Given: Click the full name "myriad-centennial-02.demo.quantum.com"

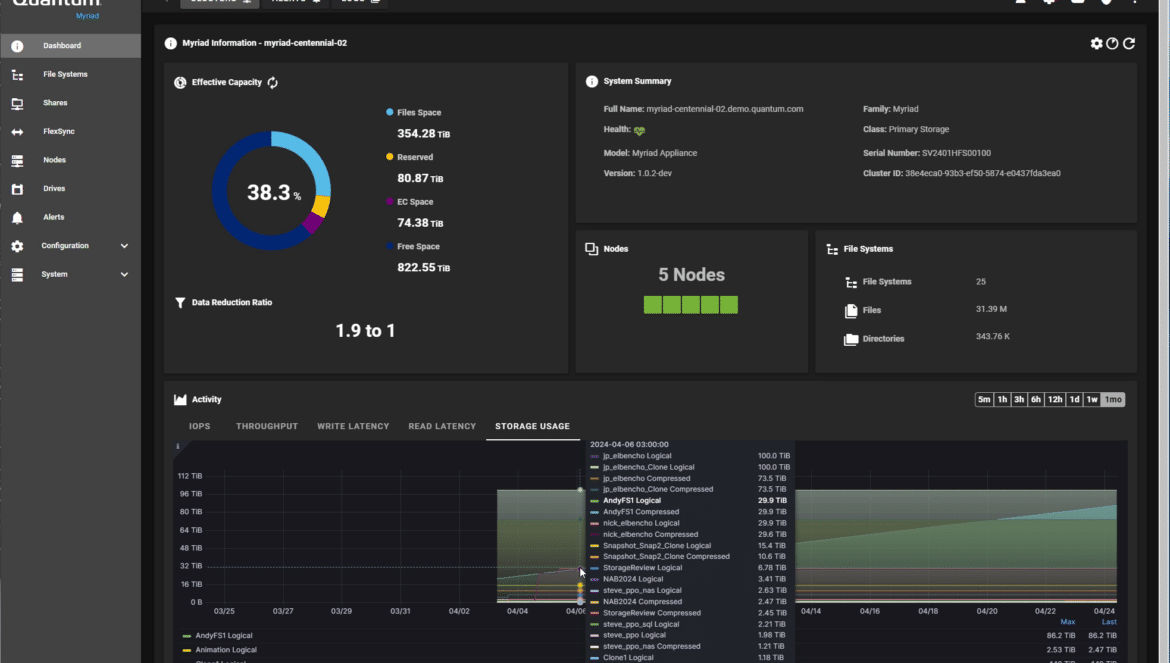Looking at the screenshot, I should pyautogui.click(x=725, y=109).
